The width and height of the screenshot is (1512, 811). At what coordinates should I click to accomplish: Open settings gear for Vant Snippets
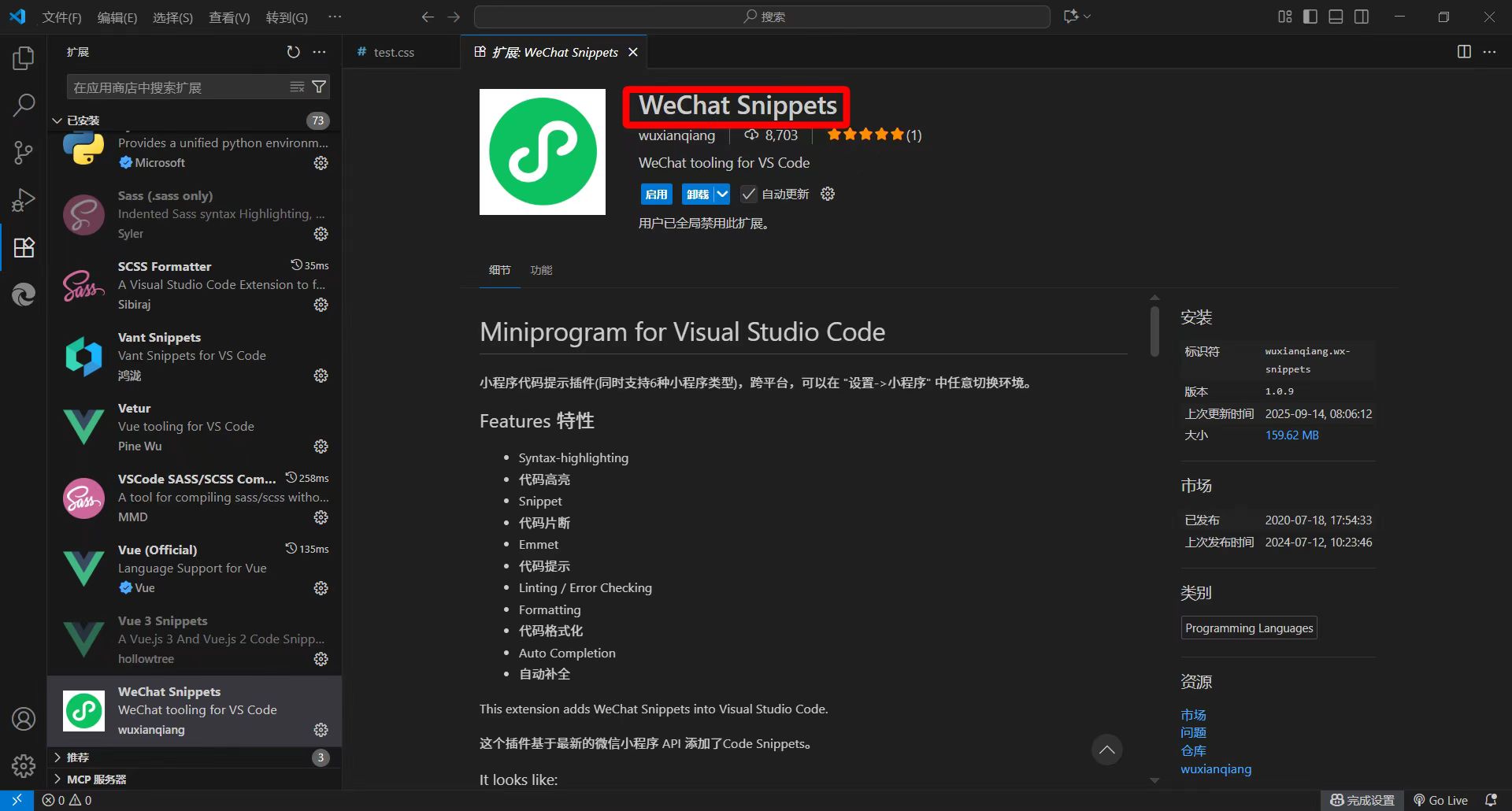(x=321, y=376)
